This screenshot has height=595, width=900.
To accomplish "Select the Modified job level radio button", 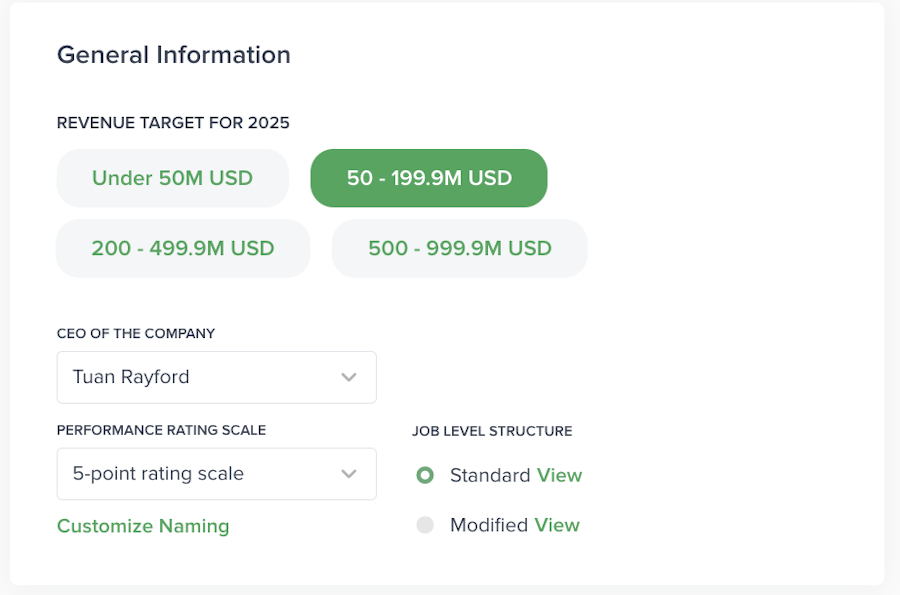I will (x=425, y=525).
